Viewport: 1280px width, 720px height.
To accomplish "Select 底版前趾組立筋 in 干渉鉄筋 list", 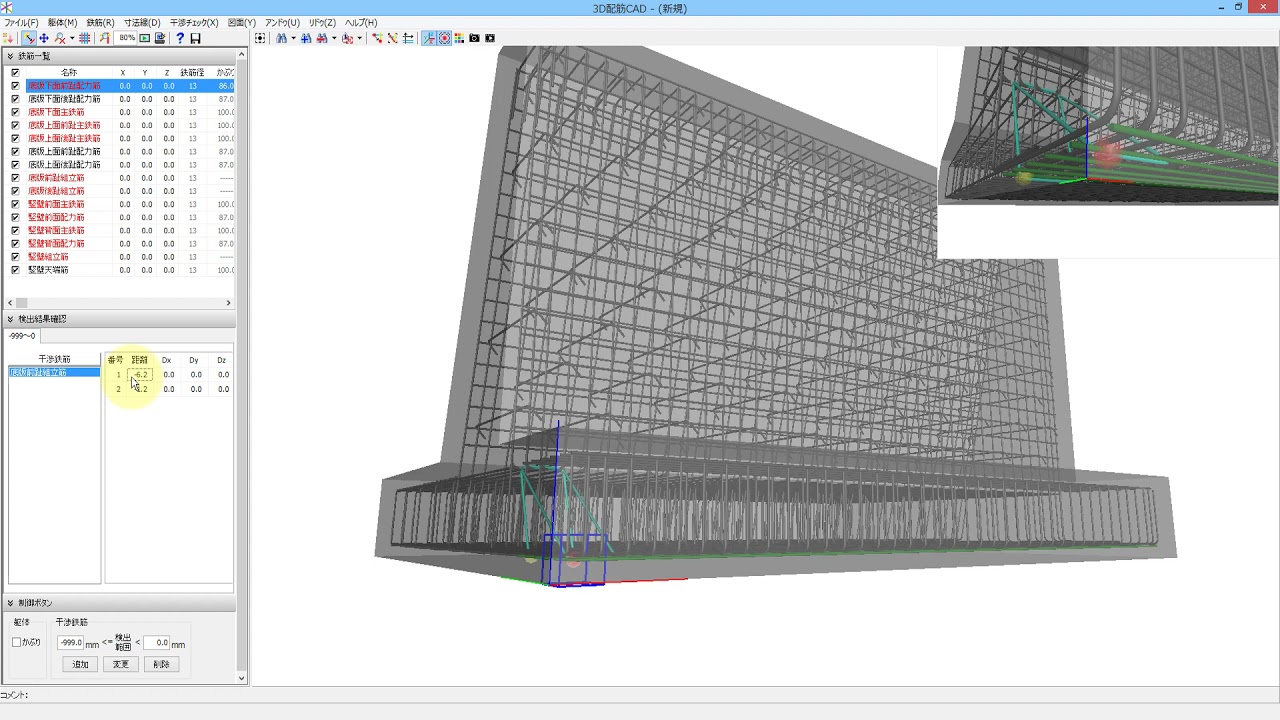I will pyautogui.click(x=54, y=372).
